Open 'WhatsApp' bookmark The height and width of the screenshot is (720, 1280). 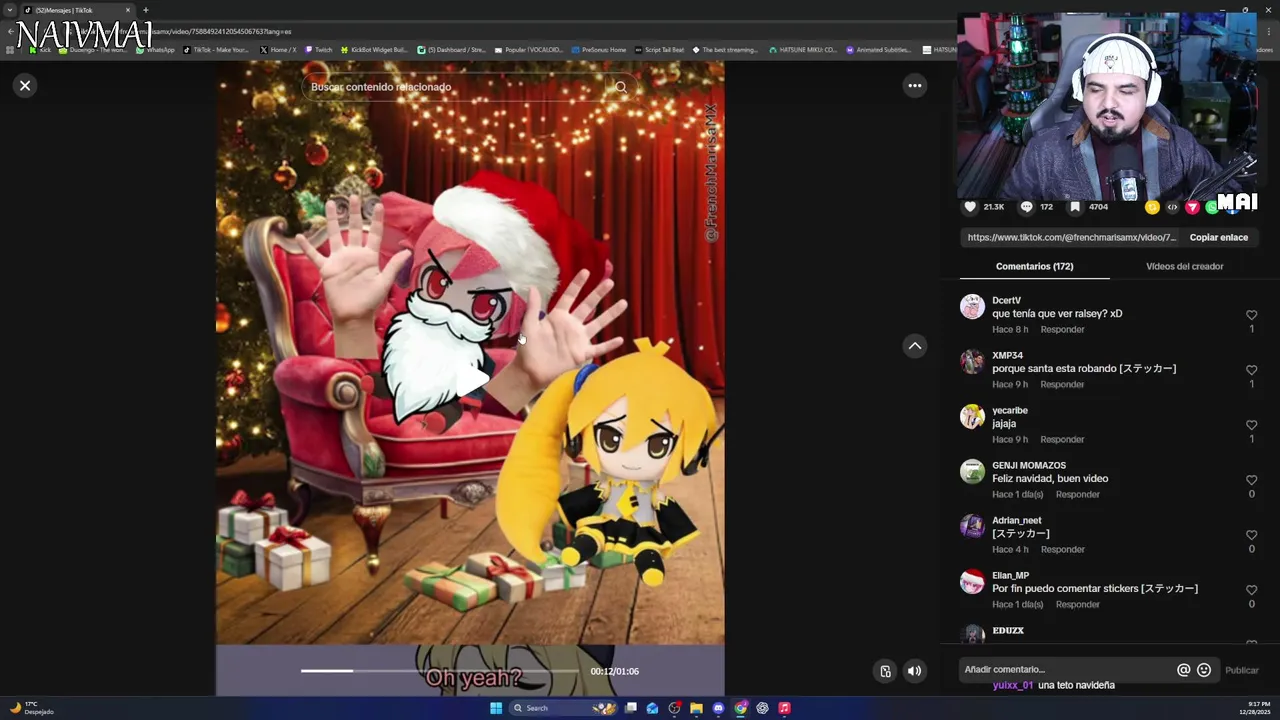pos(154,49)
